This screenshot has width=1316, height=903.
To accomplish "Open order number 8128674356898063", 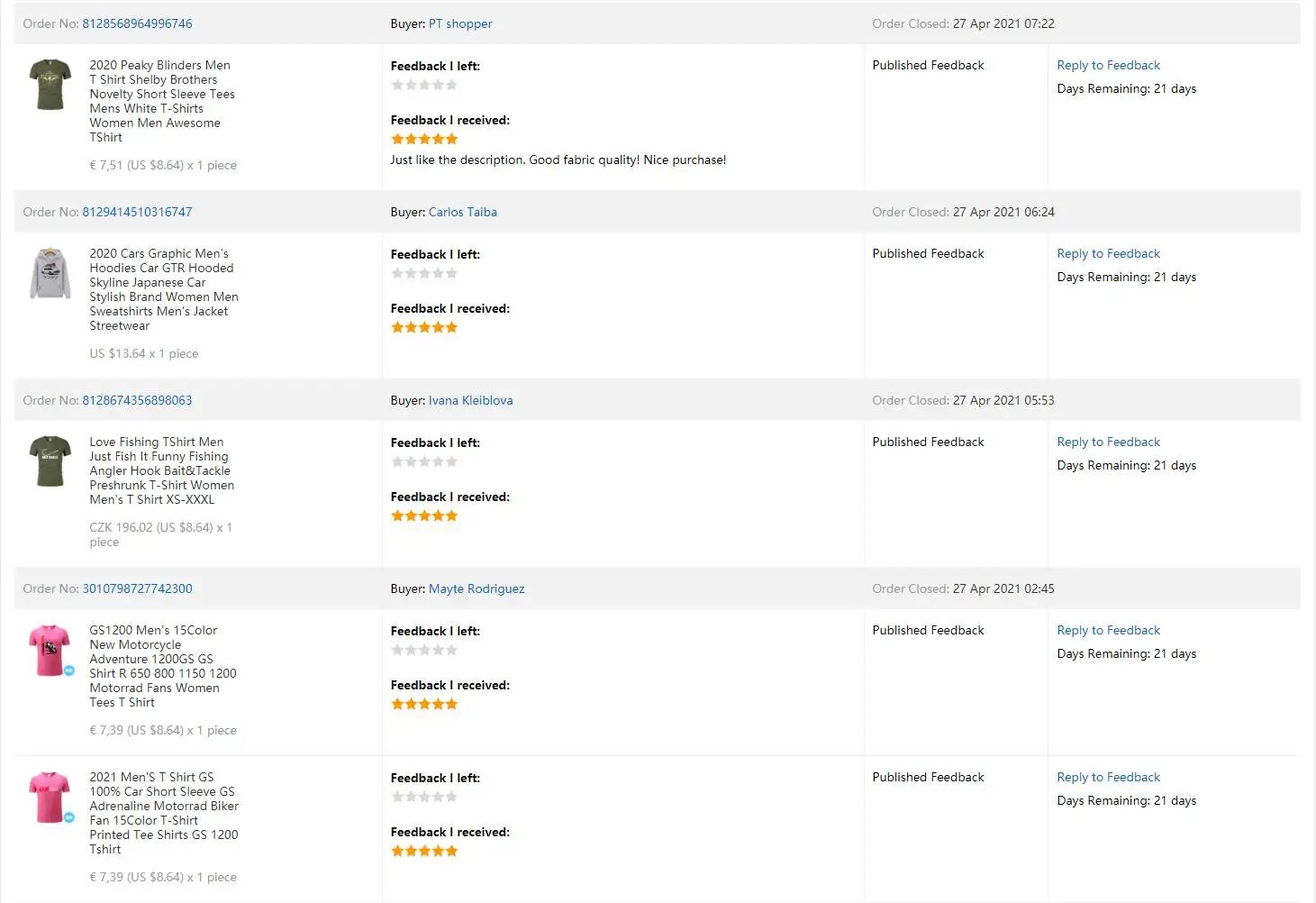I will tap(137, 400).
